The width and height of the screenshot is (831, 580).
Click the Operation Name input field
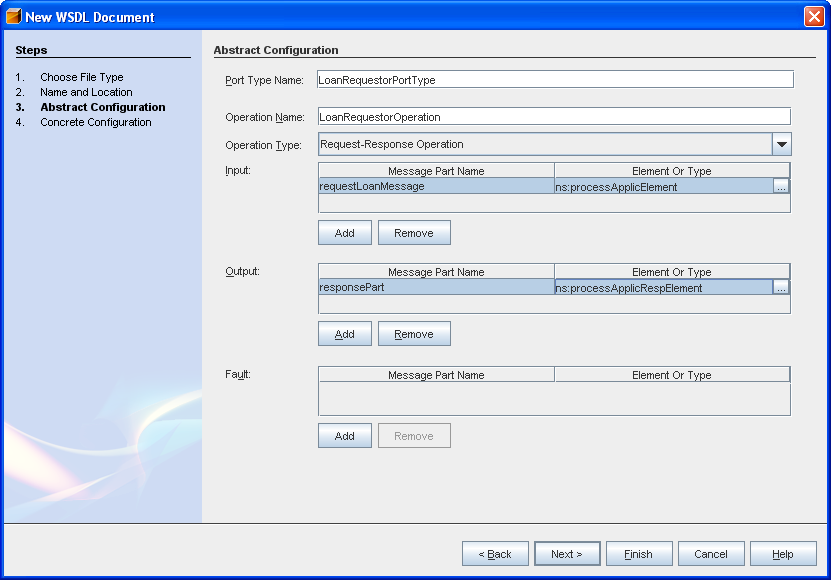(554, 117)
